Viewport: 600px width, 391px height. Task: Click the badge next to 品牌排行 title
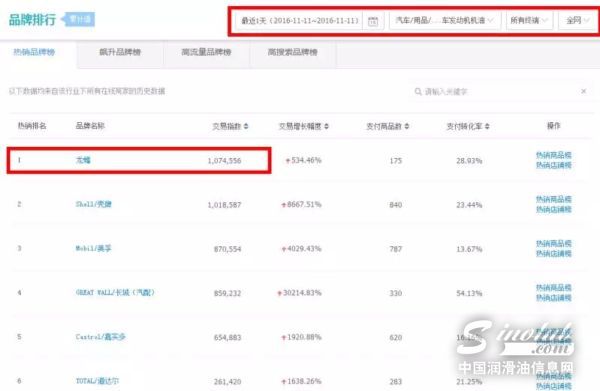(x=79, y=20)
